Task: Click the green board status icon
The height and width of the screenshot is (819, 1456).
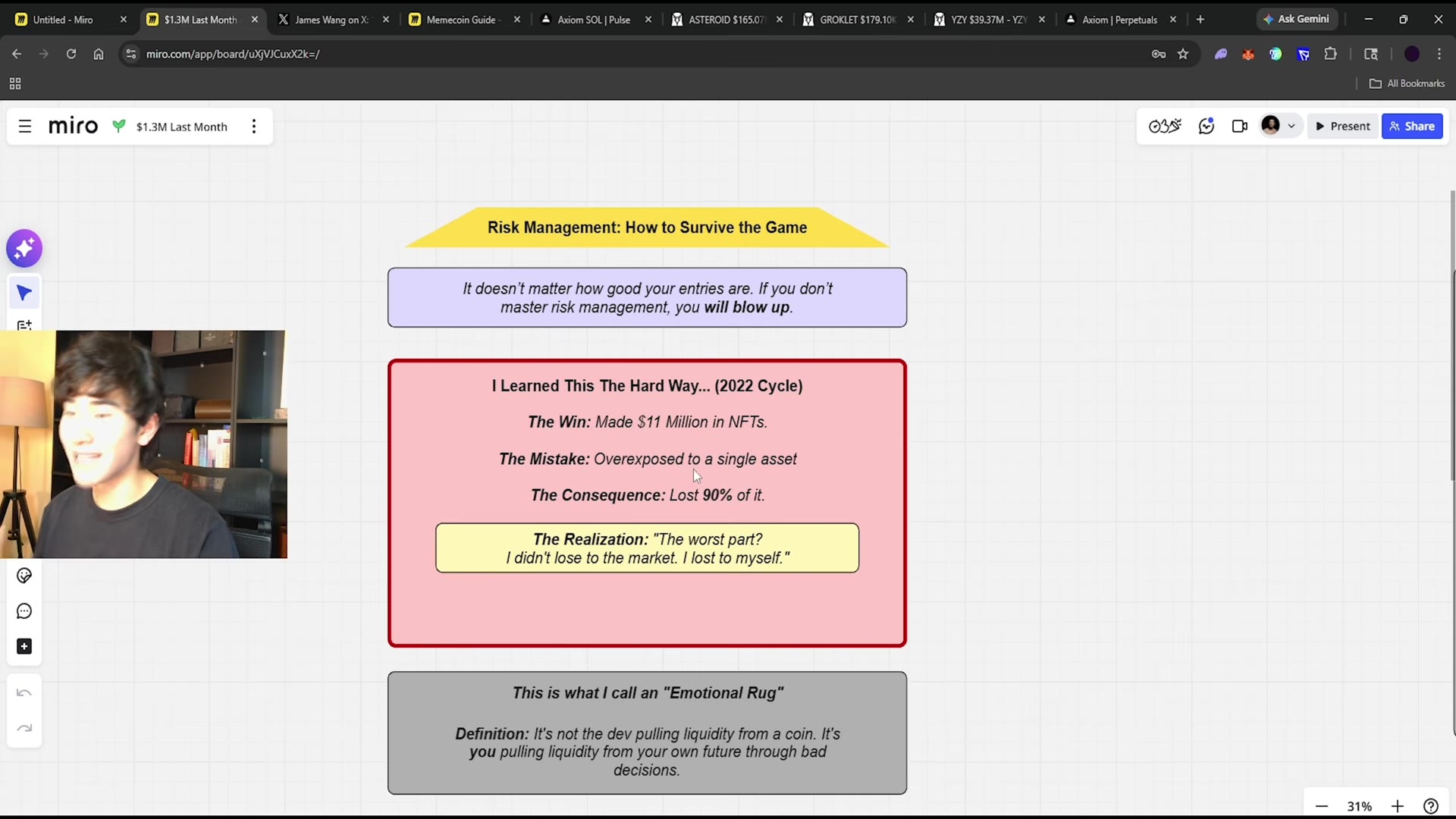Action: point(118,126)
